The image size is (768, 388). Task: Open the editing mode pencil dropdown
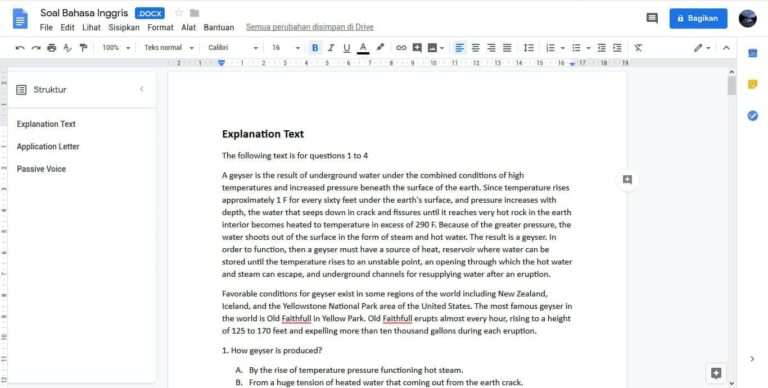tap(702, 48)
